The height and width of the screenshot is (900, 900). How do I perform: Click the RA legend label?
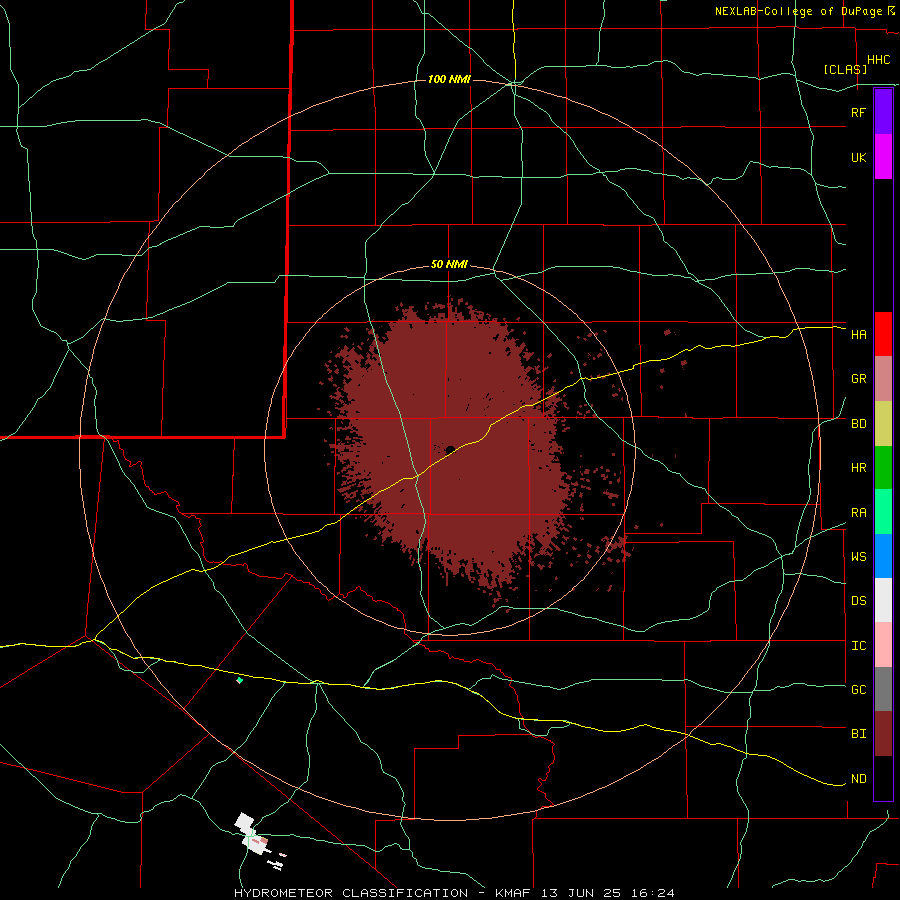point(858,513)
